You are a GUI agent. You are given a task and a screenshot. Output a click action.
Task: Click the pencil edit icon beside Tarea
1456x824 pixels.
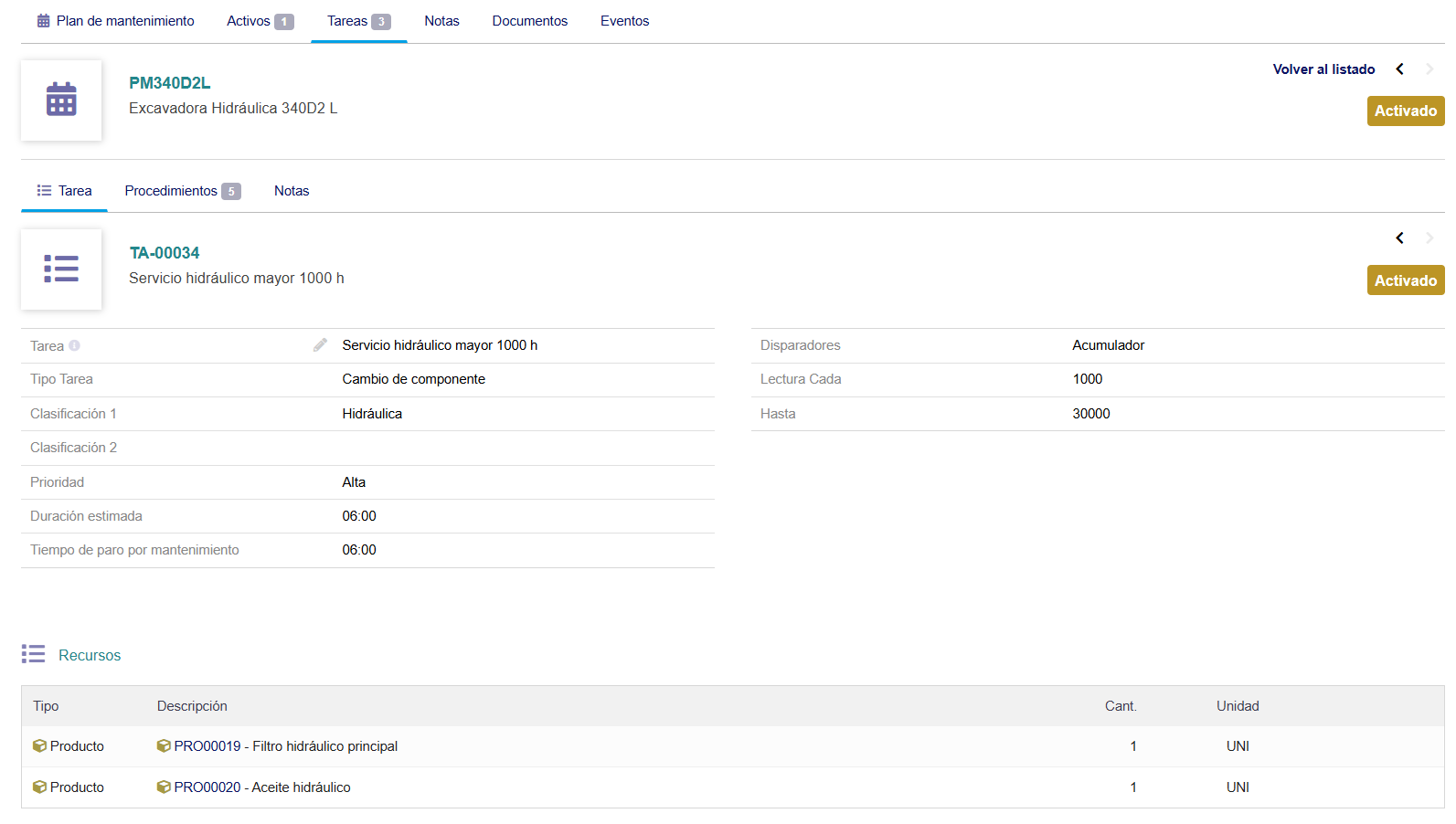pyautogui.click(x=320, y=345)
